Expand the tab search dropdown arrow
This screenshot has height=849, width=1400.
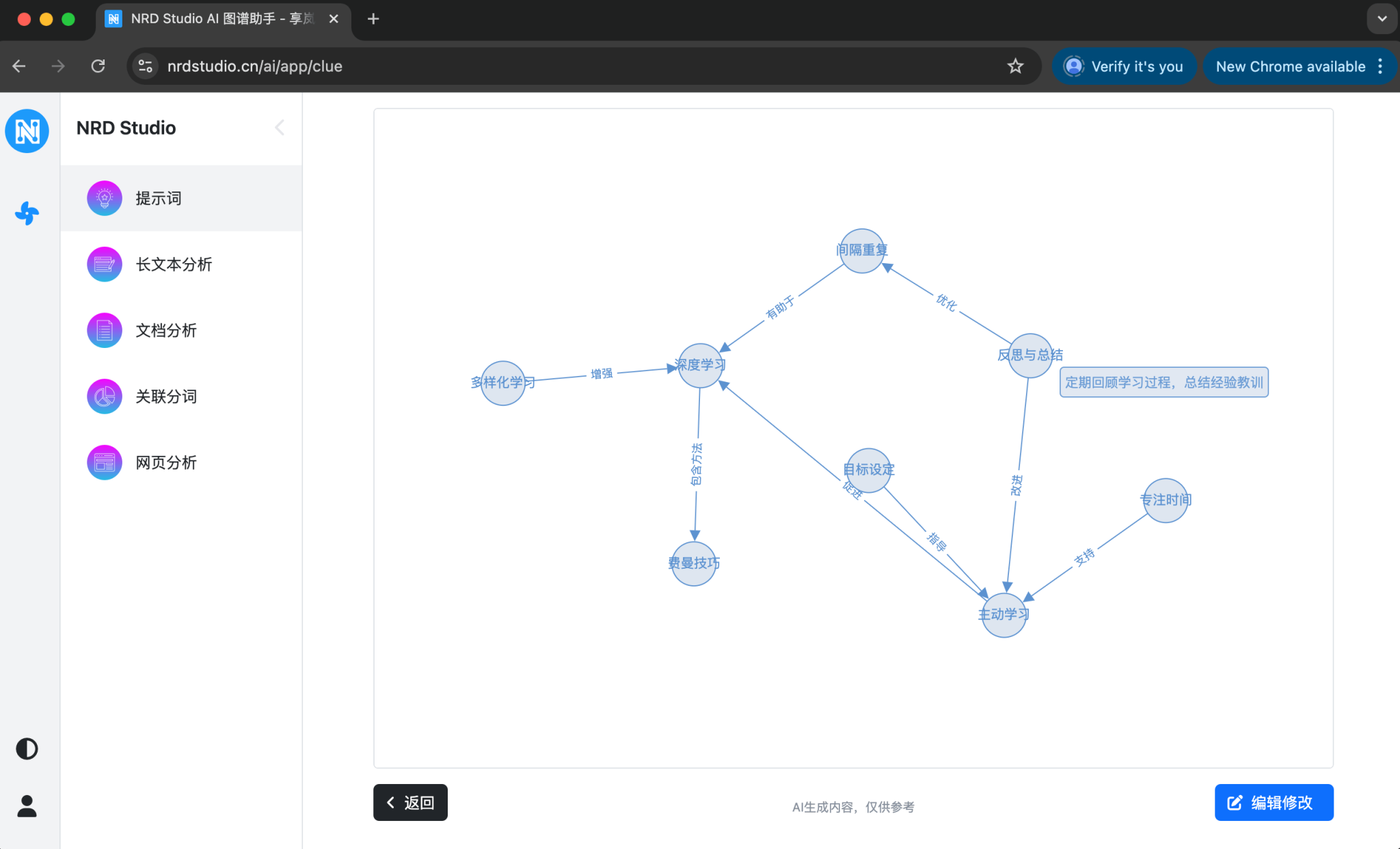pyautogui.click(x=1382, y=18)
